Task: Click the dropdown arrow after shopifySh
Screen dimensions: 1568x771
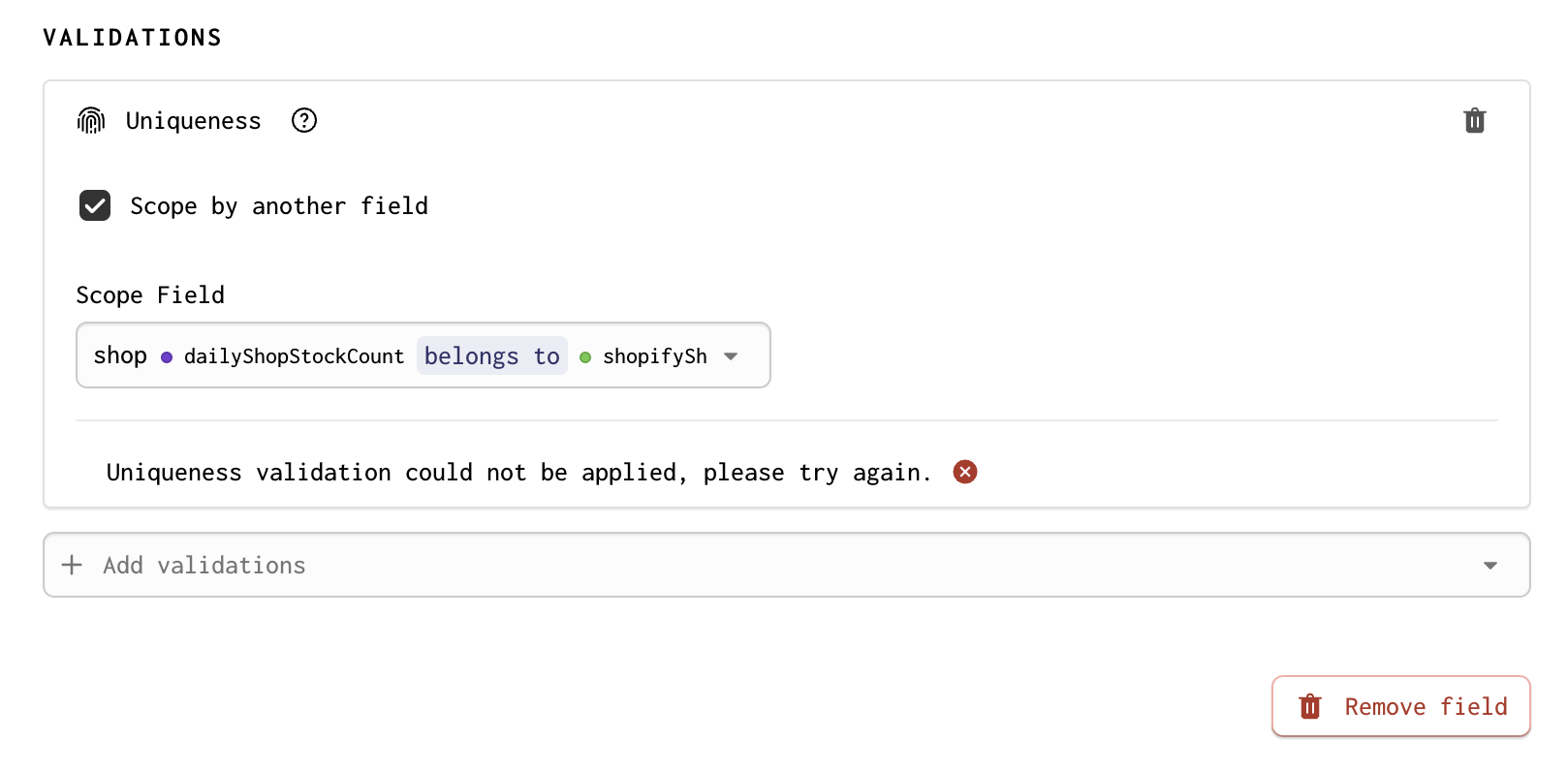Action: [731, 355]
